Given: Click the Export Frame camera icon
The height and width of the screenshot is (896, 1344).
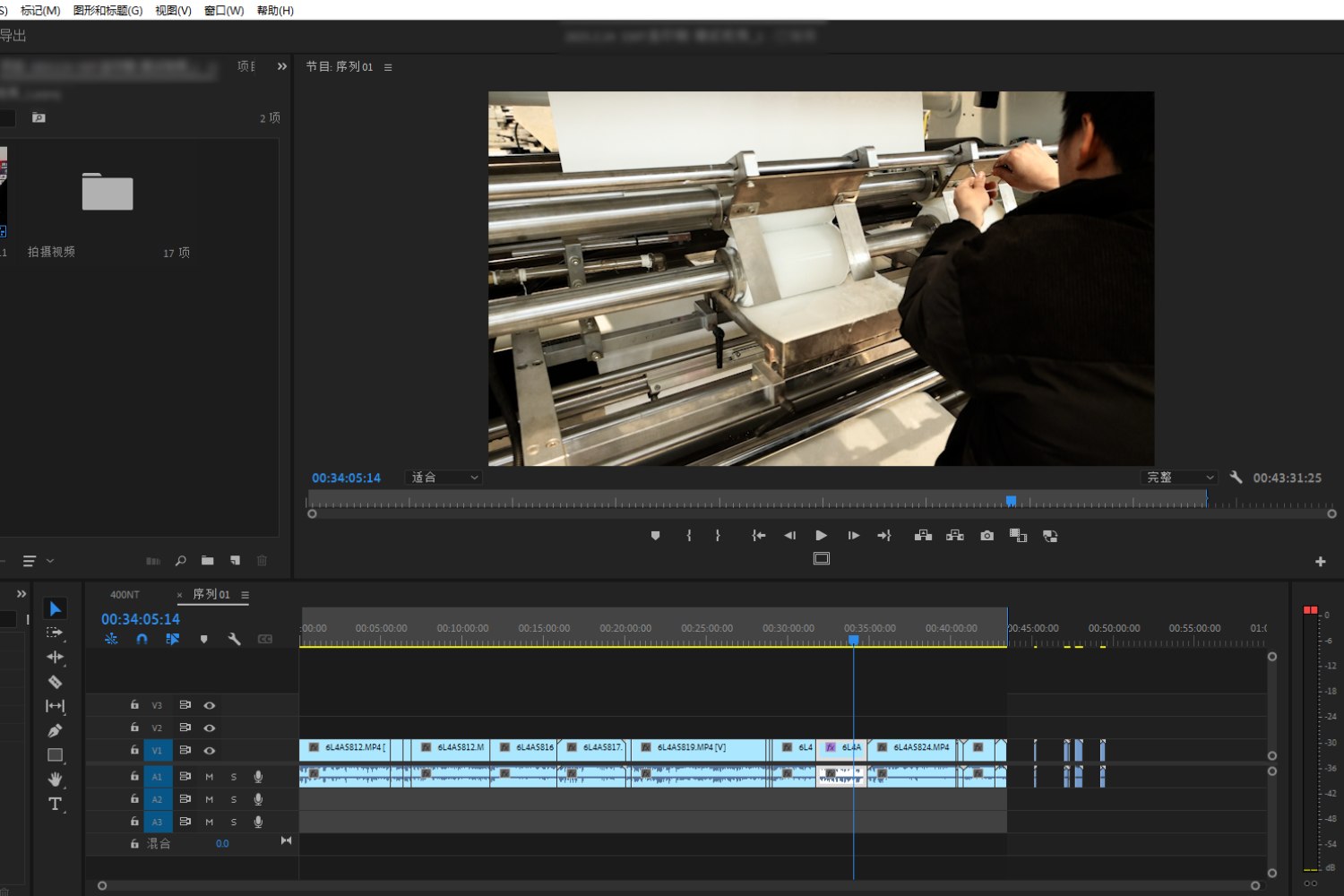Looking at the screenshot, I should pyautogui.click(x=986, y=536).
